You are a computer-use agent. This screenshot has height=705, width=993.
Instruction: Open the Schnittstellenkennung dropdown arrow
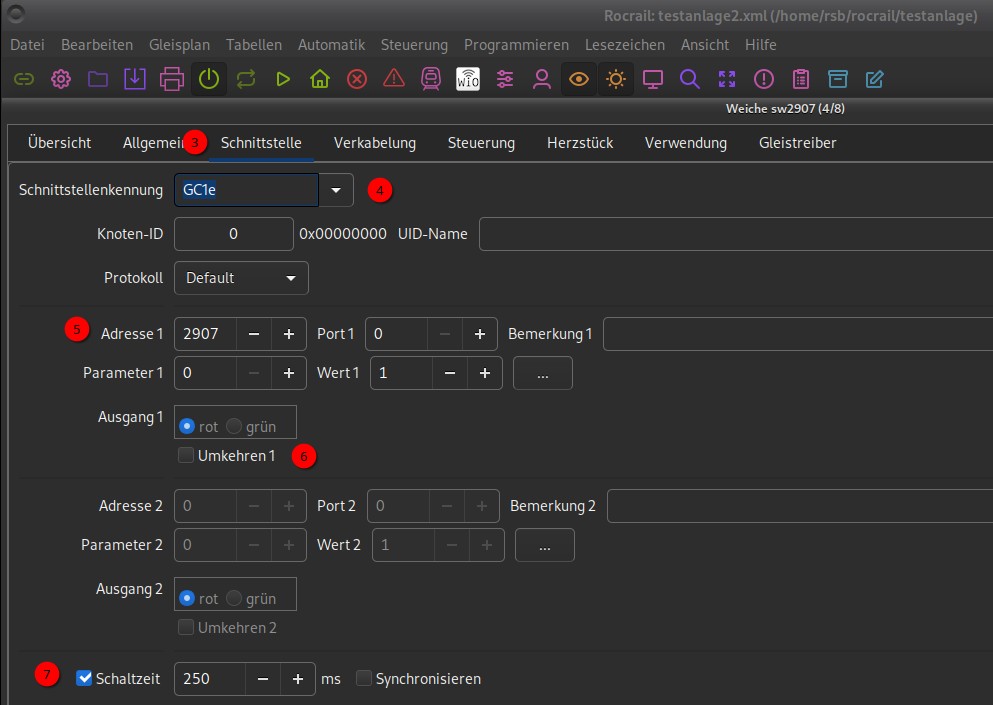[336, 189]
